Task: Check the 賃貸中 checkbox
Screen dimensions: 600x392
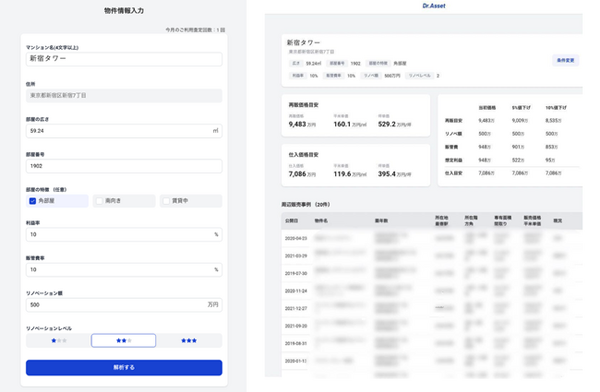Action: tap(166, 201)
